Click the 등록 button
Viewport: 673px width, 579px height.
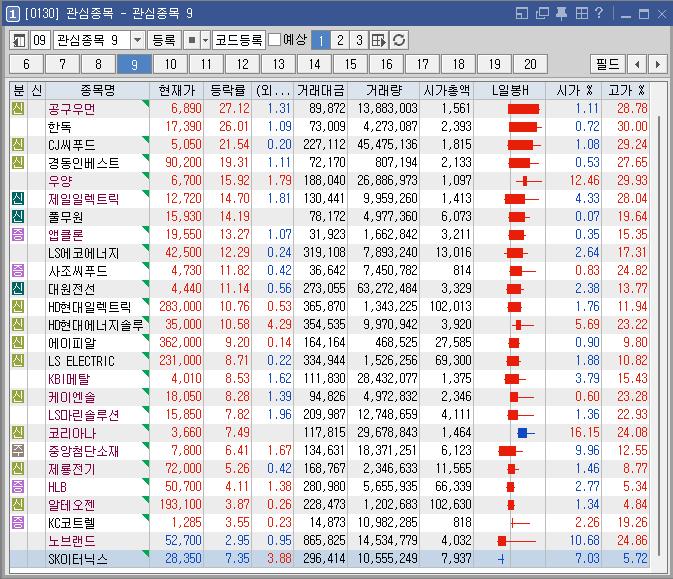pyautogui.click(x=164, y=40)
